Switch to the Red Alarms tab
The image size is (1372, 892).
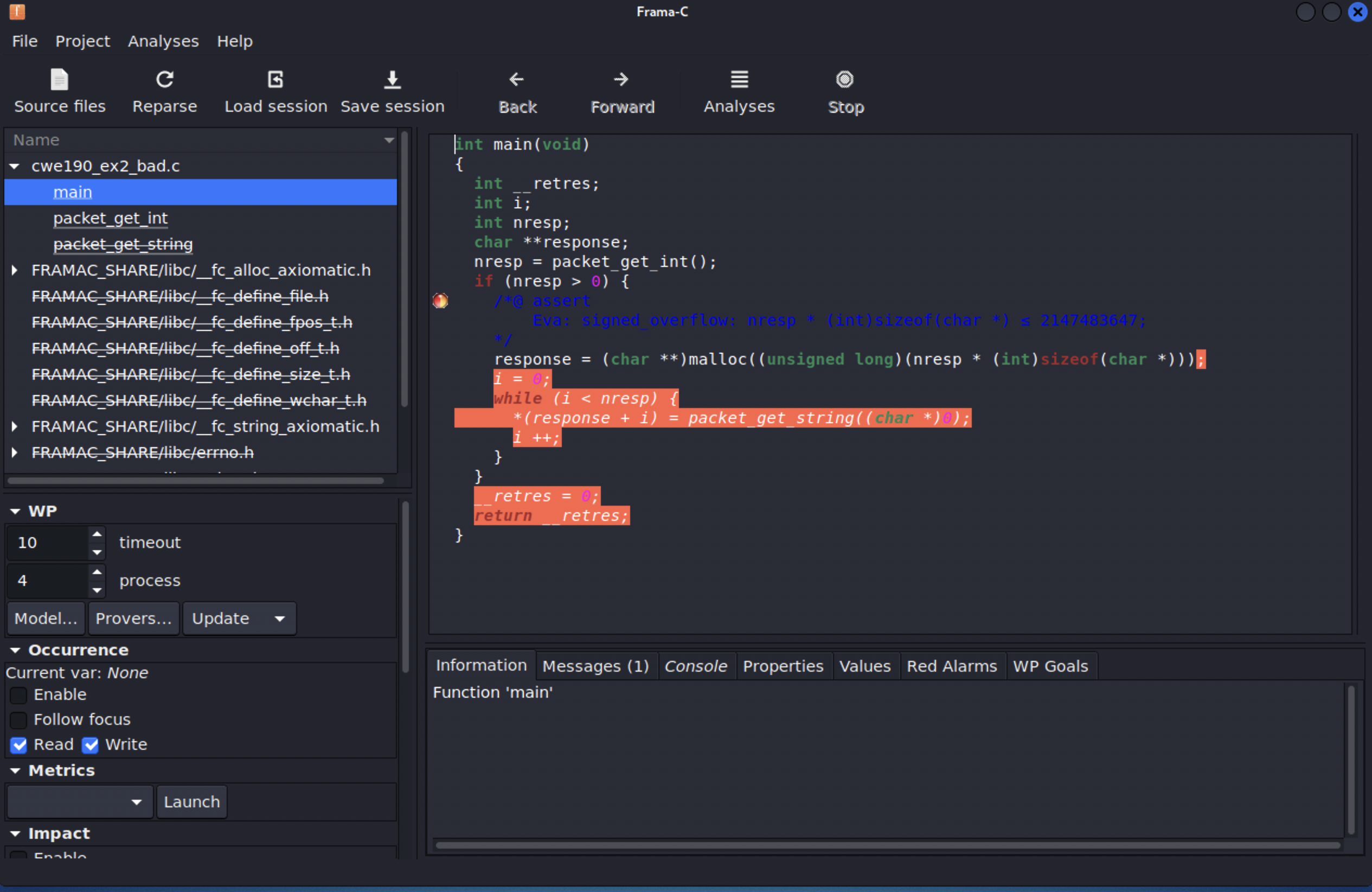952,666
